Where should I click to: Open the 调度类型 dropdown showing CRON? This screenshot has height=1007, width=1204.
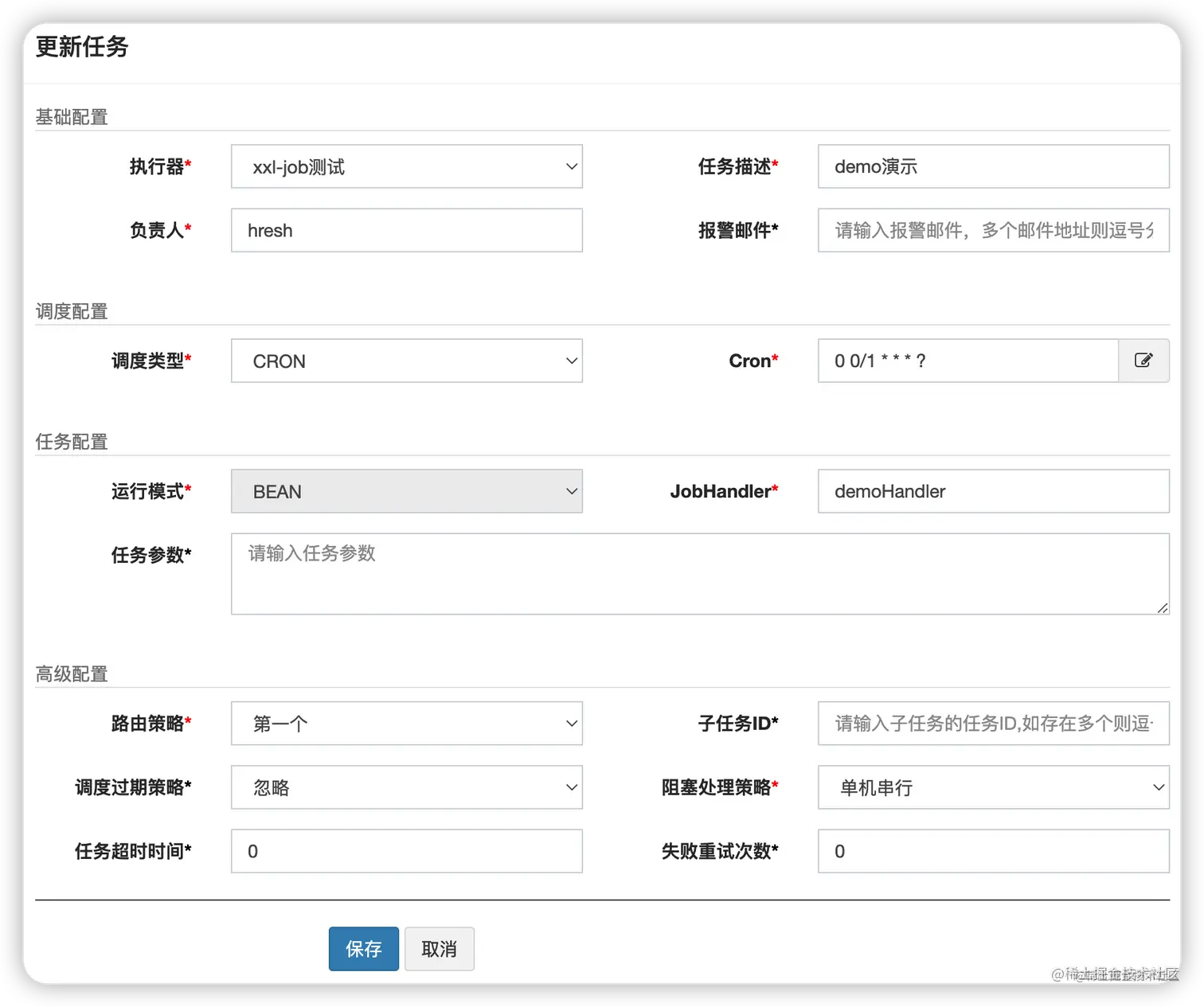(407, 361)
